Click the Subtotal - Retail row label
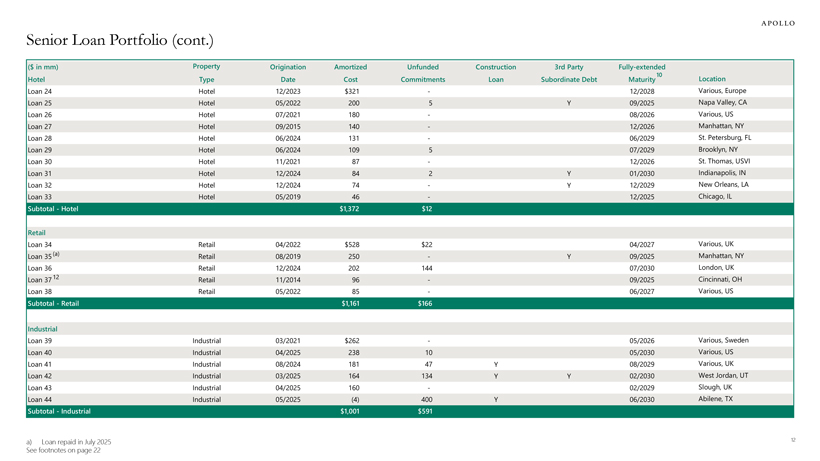This screenshot has height=461, width=820. 53,303
